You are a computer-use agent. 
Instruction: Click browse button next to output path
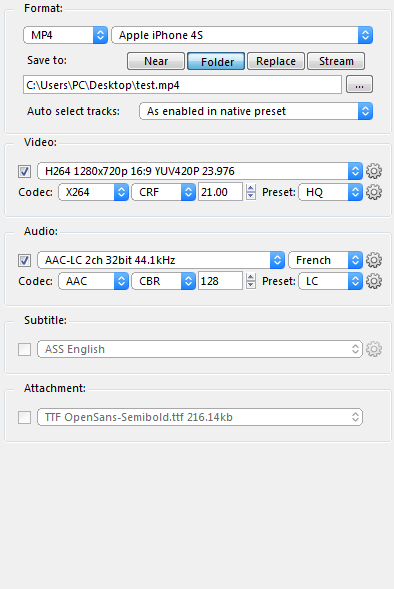[359, 84]
